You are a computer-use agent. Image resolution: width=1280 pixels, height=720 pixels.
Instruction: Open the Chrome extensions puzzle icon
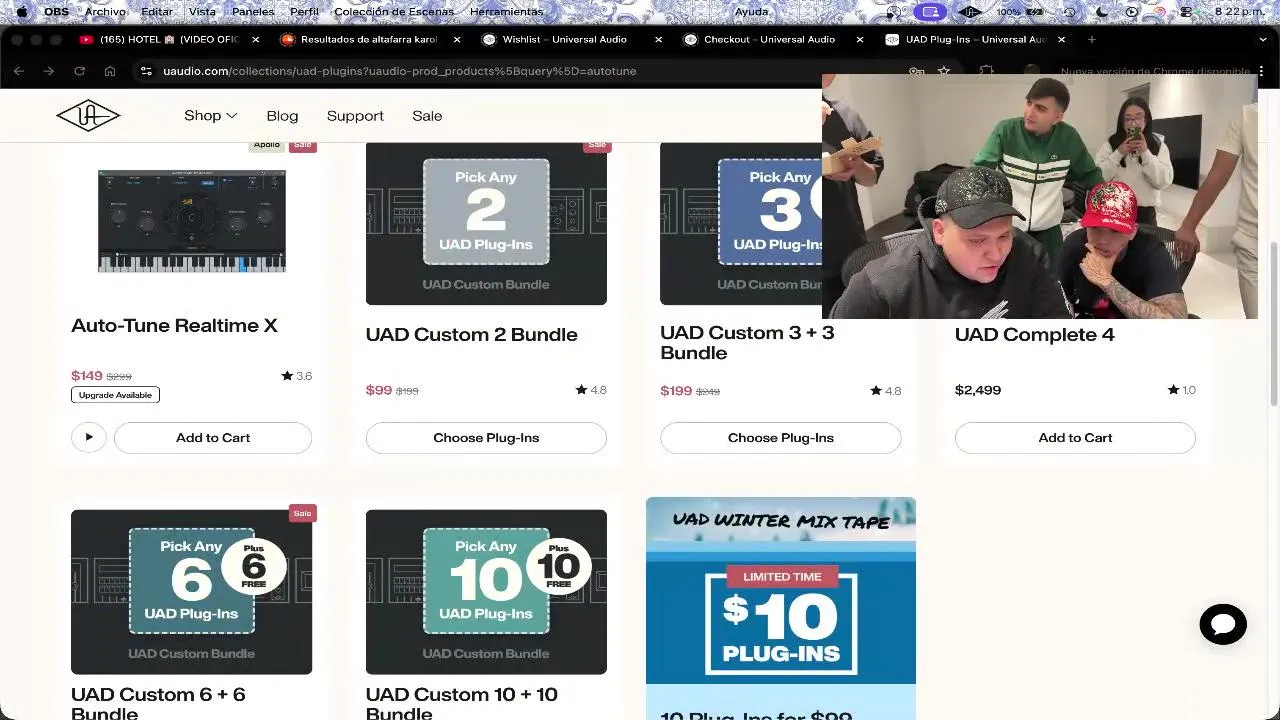coord(987,71)
